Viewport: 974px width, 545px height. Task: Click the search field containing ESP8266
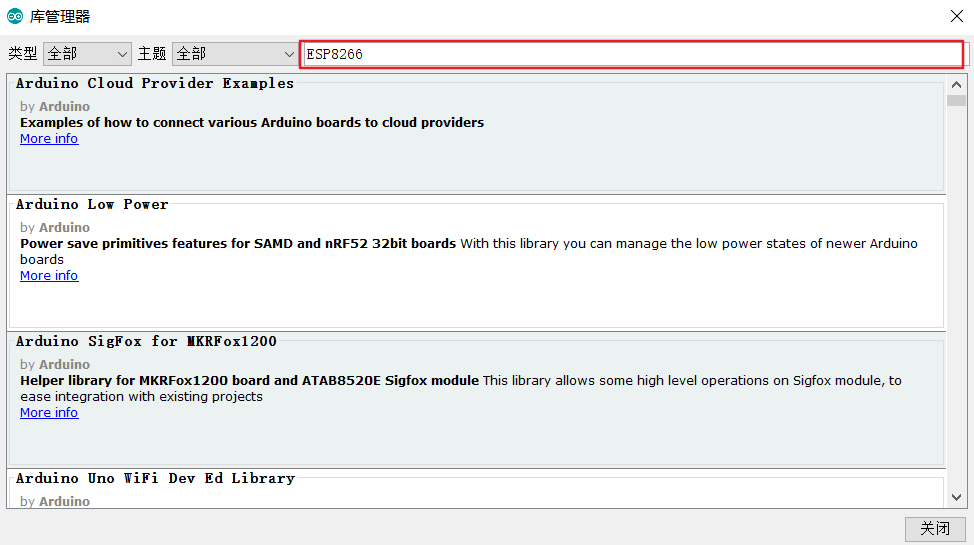[632, 54]
